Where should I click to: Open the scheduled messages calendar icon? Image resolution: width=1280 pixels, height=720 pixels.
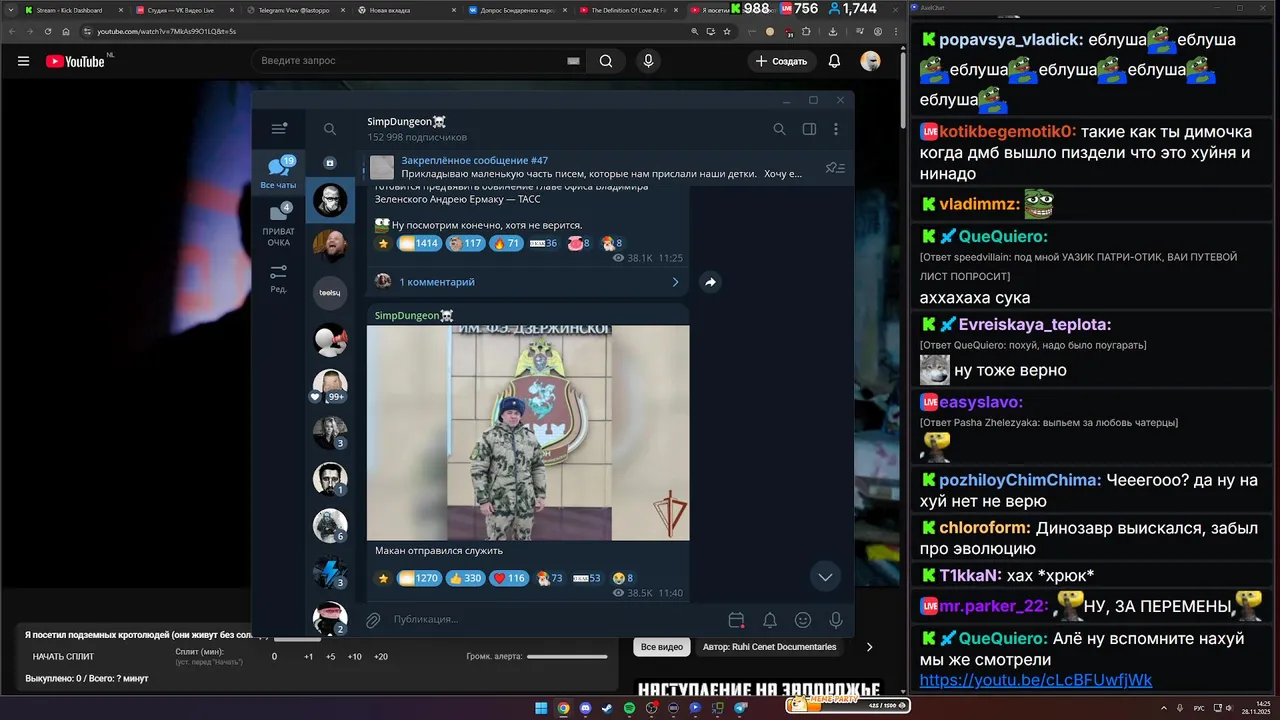point(736,620)
